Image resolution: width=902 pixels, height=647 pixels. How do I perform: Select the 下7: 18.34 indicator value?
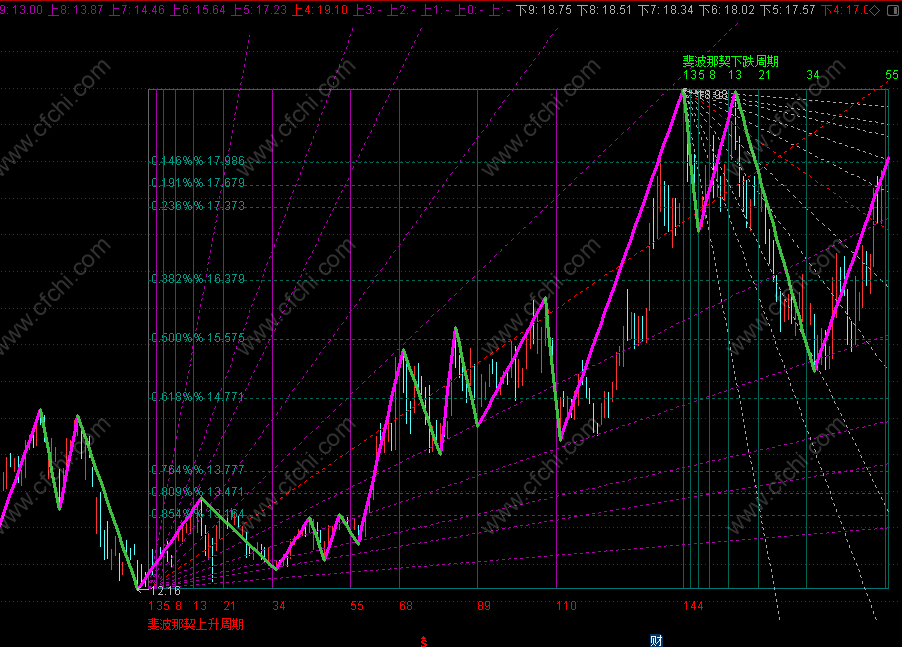tap(666, 10)
